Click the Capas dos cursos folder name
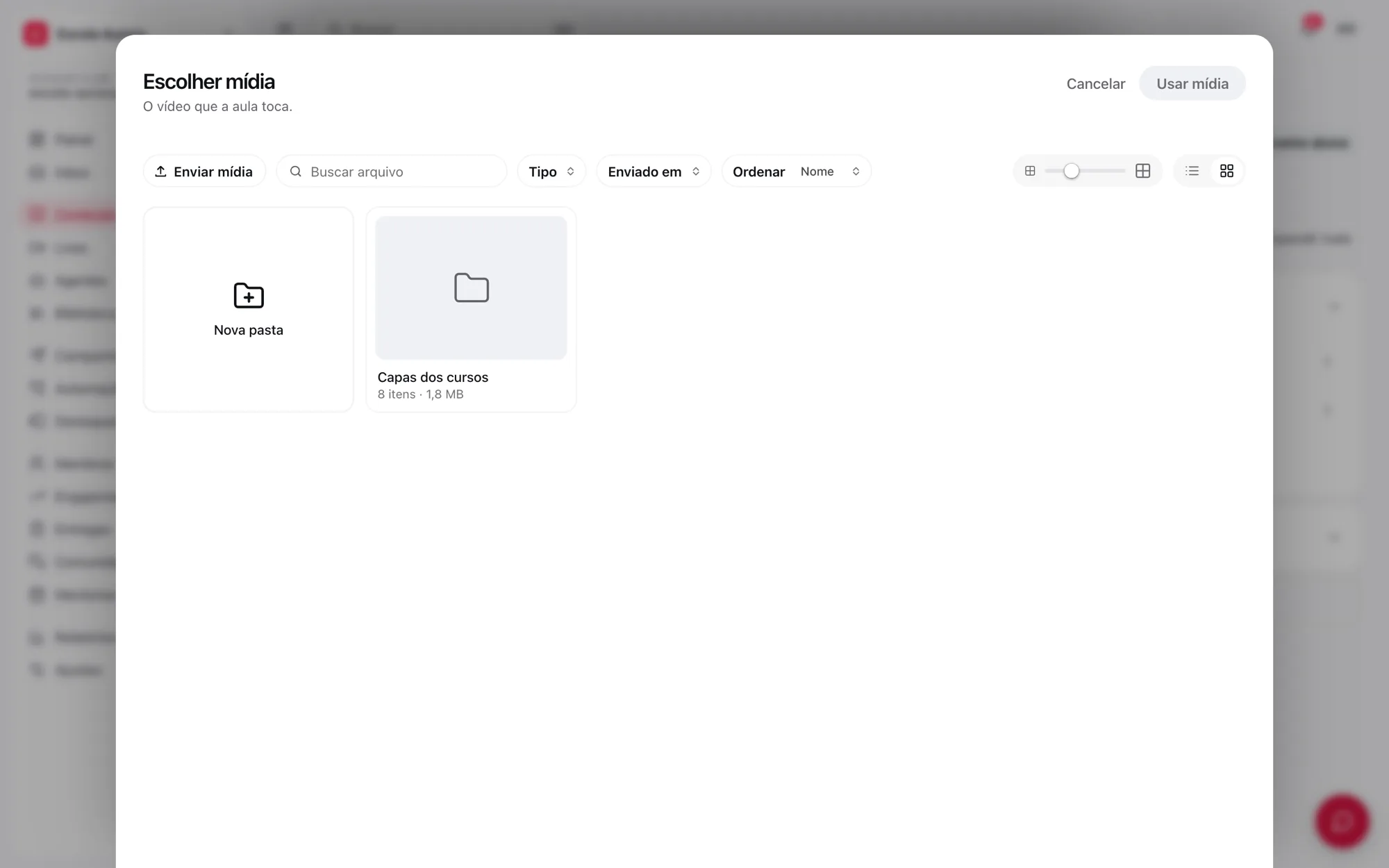This screenshot has width=1389, height=868. (x=433, y=377)
